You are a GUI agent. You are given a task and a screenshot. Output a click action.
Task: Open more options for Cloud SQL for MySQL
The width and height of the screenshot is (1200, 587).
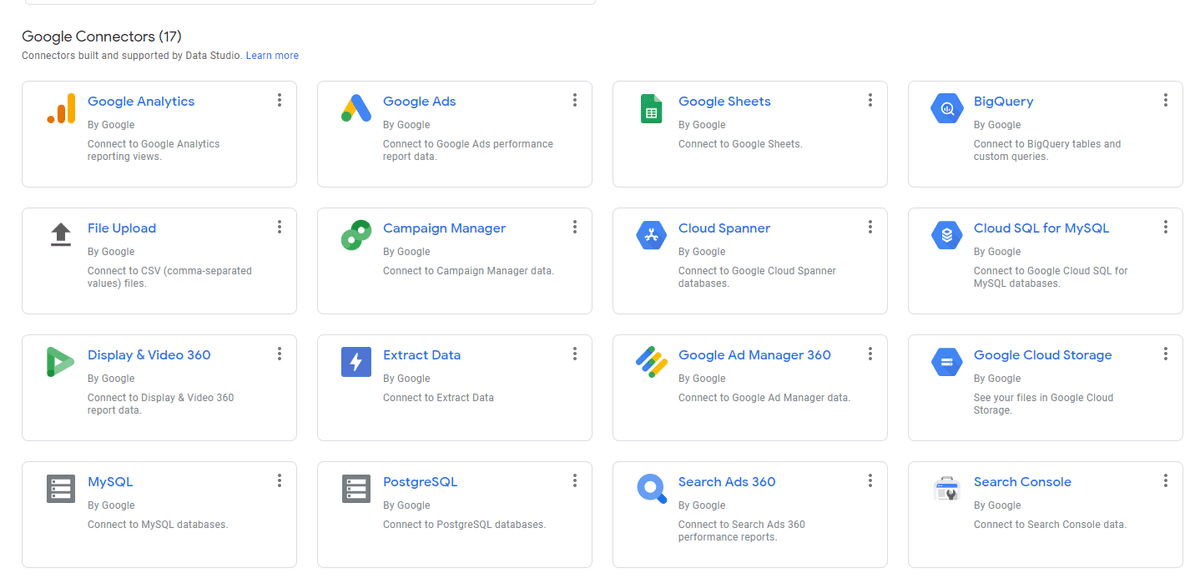(x=1165, y=227)
